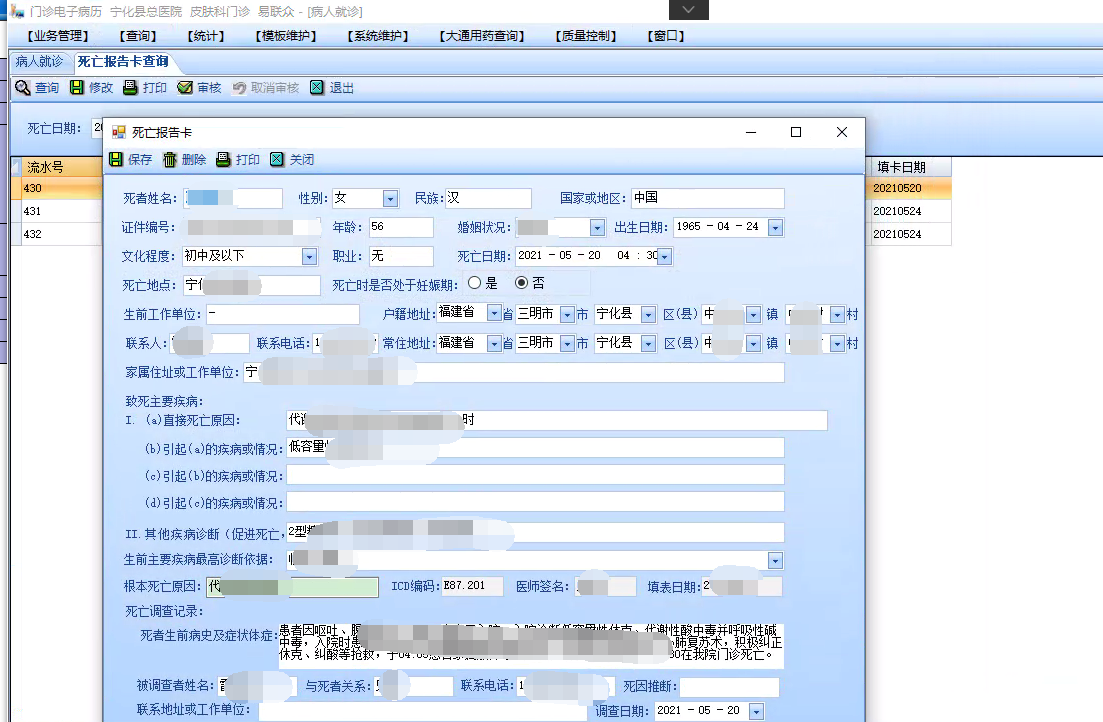The height and width of the screenshot is (722, 1103).
Task: Open 户籍地址 province dropdown 福建省
Action: coord(495,314)
